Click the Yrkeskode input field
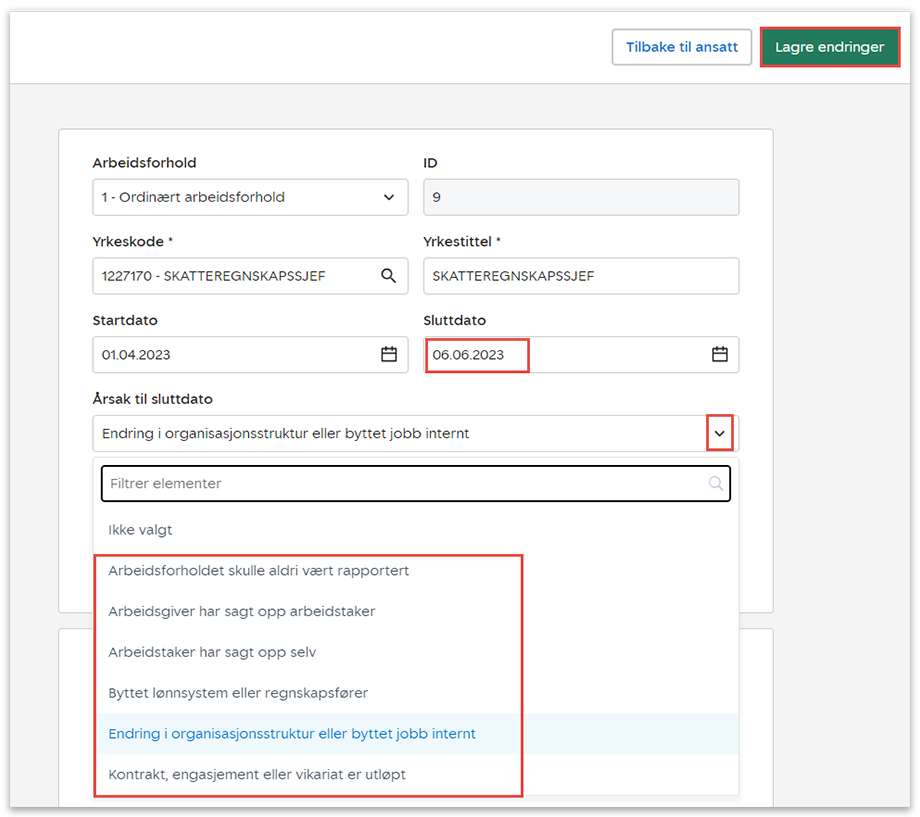This screenshot has height=817, width=920. coord(235,276)
